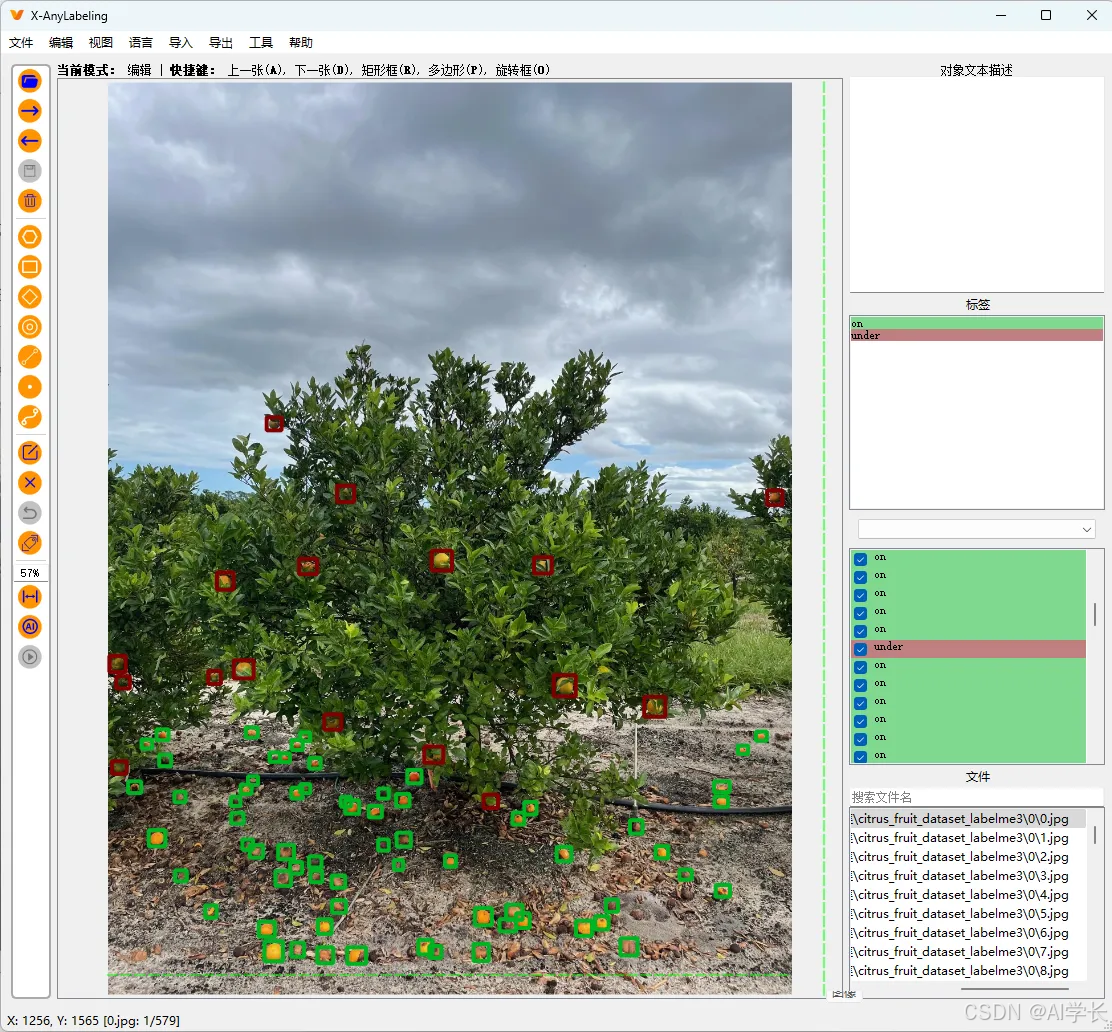The height and width of the screenshot is (1032, 1112).
Task: Open file 8.jpg in the file list
Action: 967,971
